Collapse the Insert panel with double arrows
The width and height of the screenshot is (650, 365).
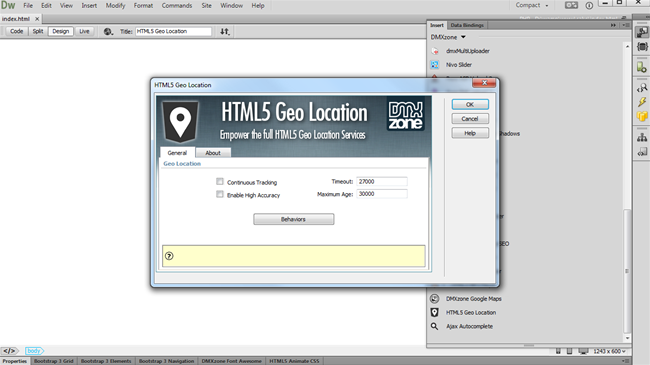click(x=613, y=25)
